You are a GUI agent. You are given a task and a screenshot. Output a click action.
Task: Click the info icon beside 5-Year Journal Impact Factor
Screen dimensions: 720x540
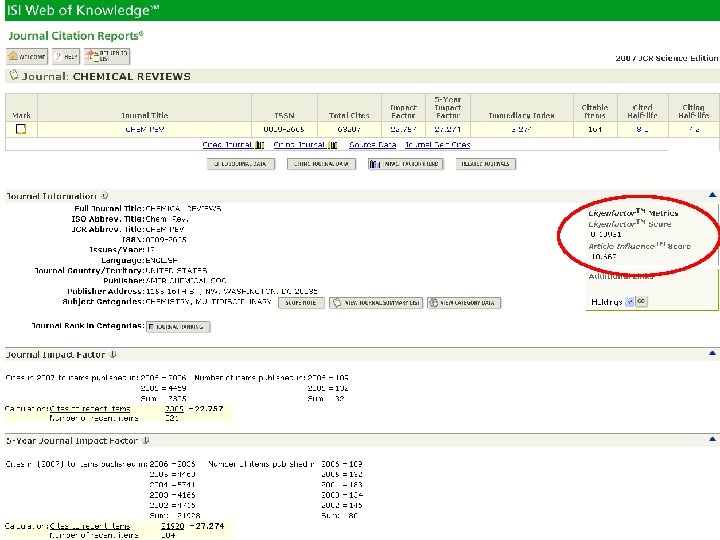pyautogui.click(x=146, y=440)
